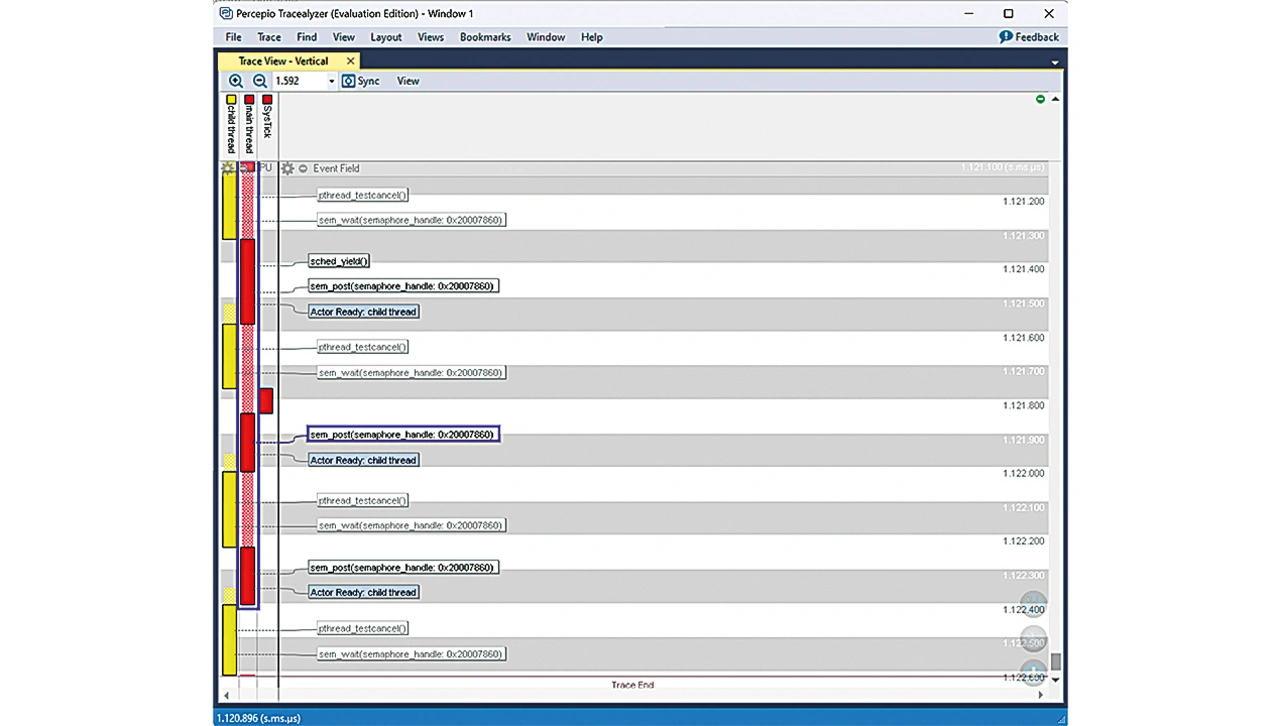The image size is (1280, 726).
Task: Open the Bookmarks menu
Action: (x=485, y=37)
